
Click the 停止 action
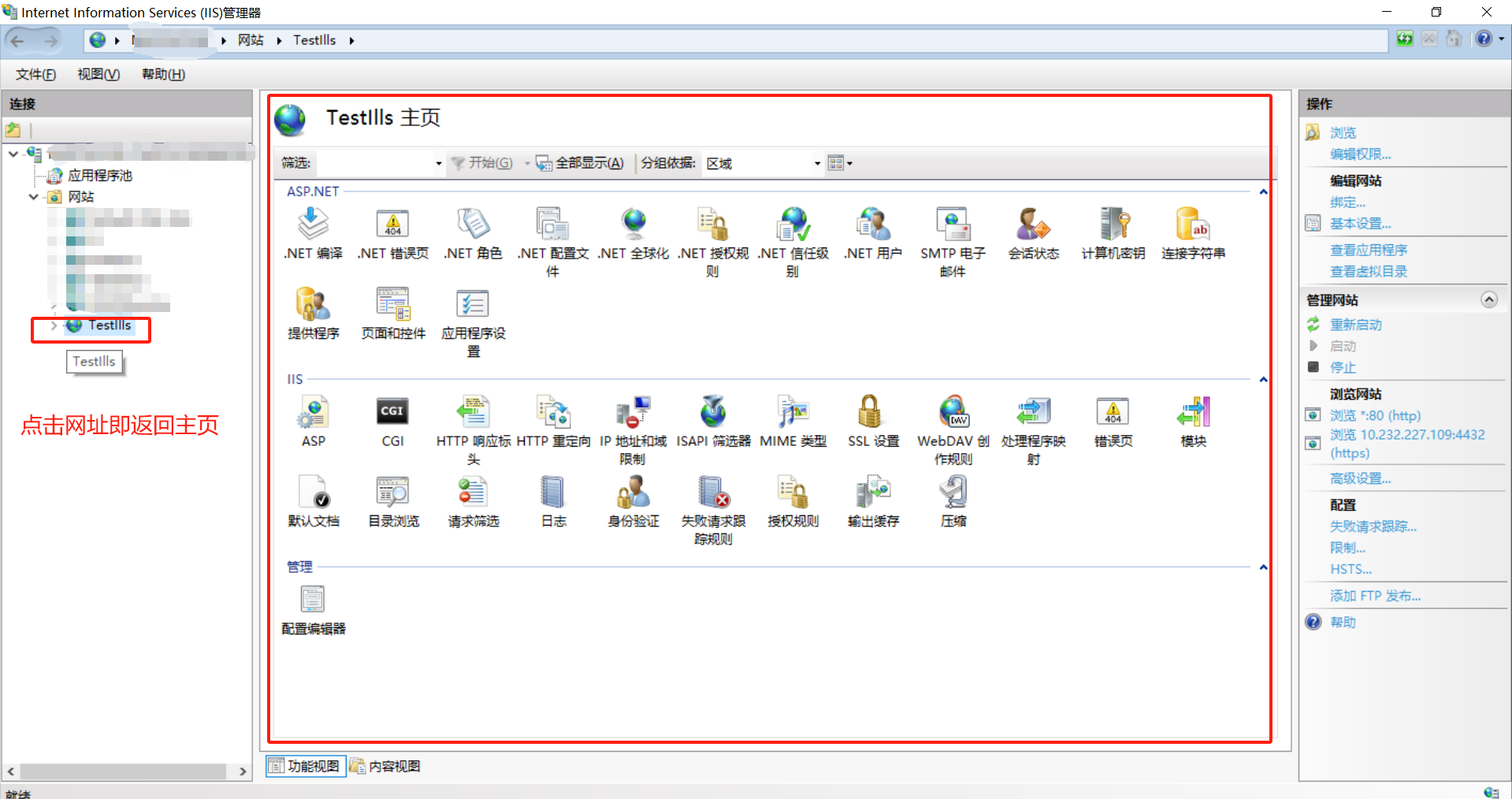(1343, 367)
